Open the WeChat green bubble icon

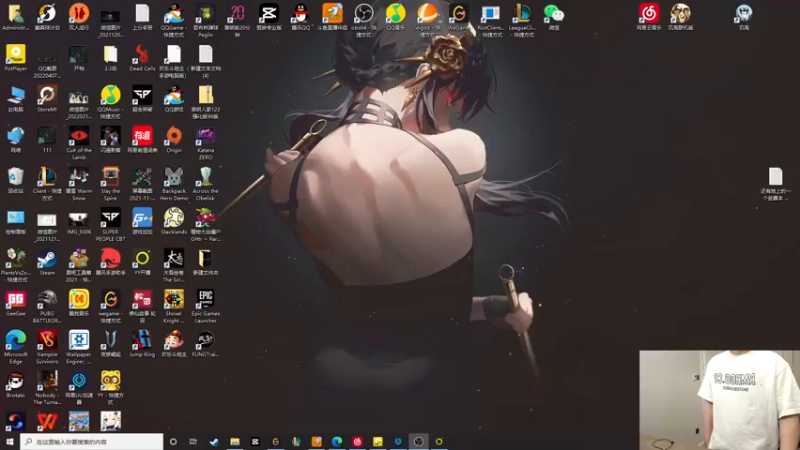click(x=554, y=14)
